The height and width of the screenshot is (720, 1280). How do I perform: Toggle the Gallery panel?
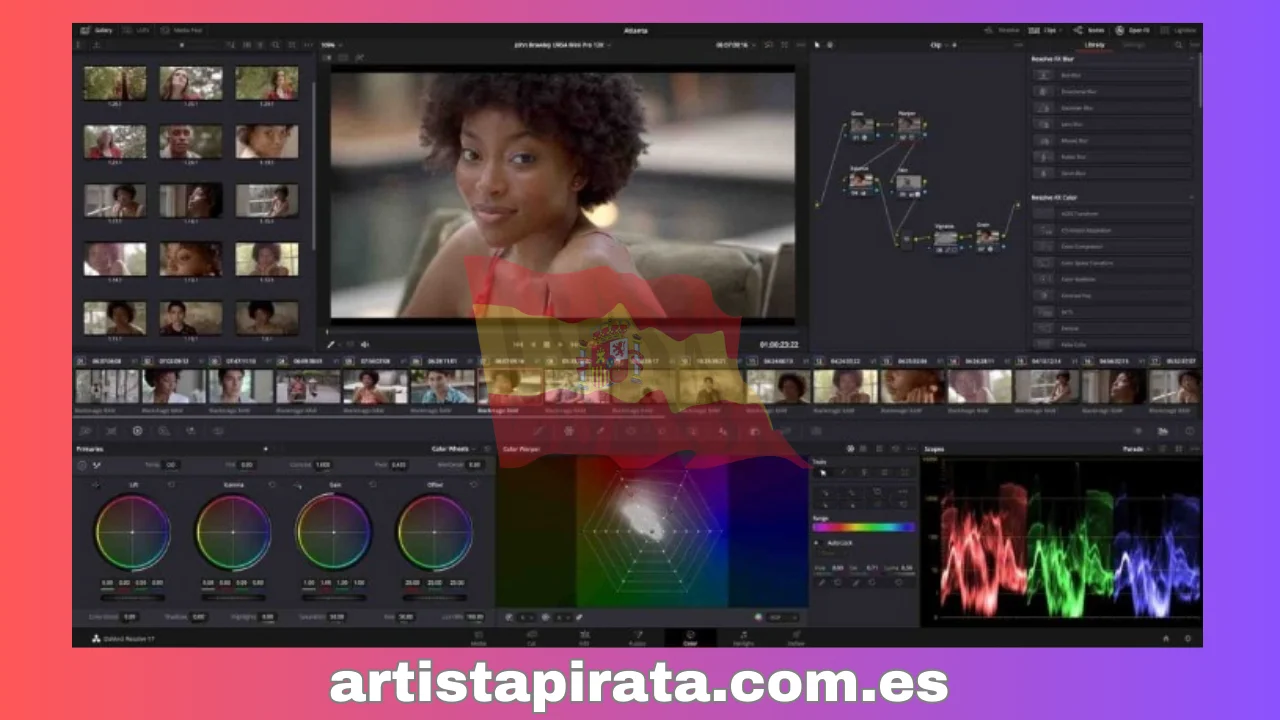(x=97, y=30)
